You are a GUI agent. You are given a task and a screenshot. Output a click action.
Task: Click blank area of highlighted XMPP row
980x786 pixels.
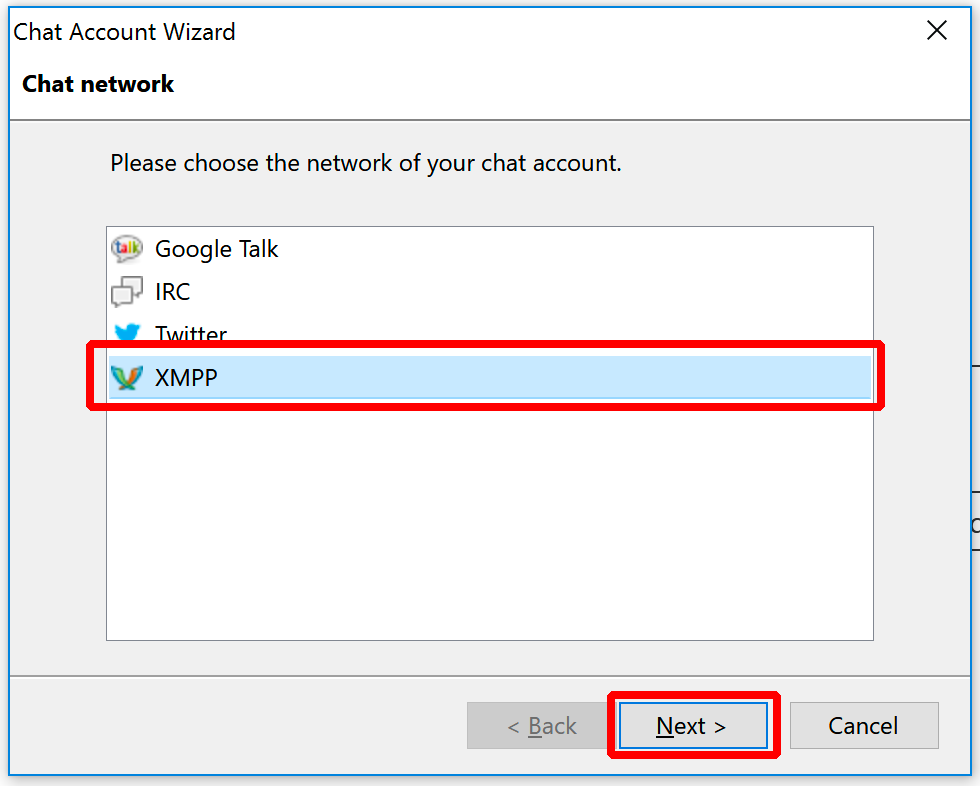[544, 377]
